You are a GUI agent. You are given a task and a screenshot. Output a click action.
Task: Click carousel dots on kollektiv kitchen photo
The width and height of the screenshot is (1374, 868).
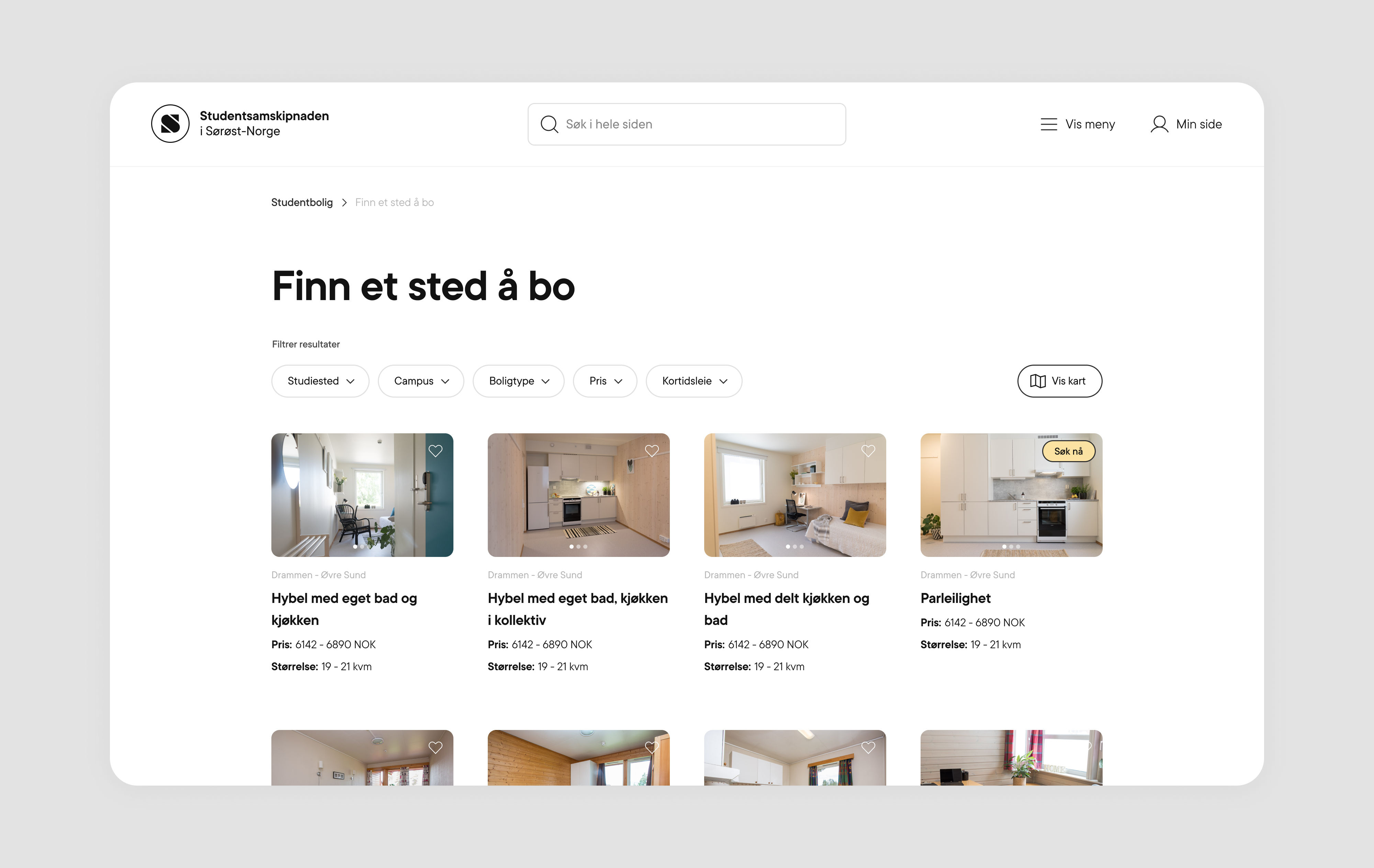click(x=578, y=547)
